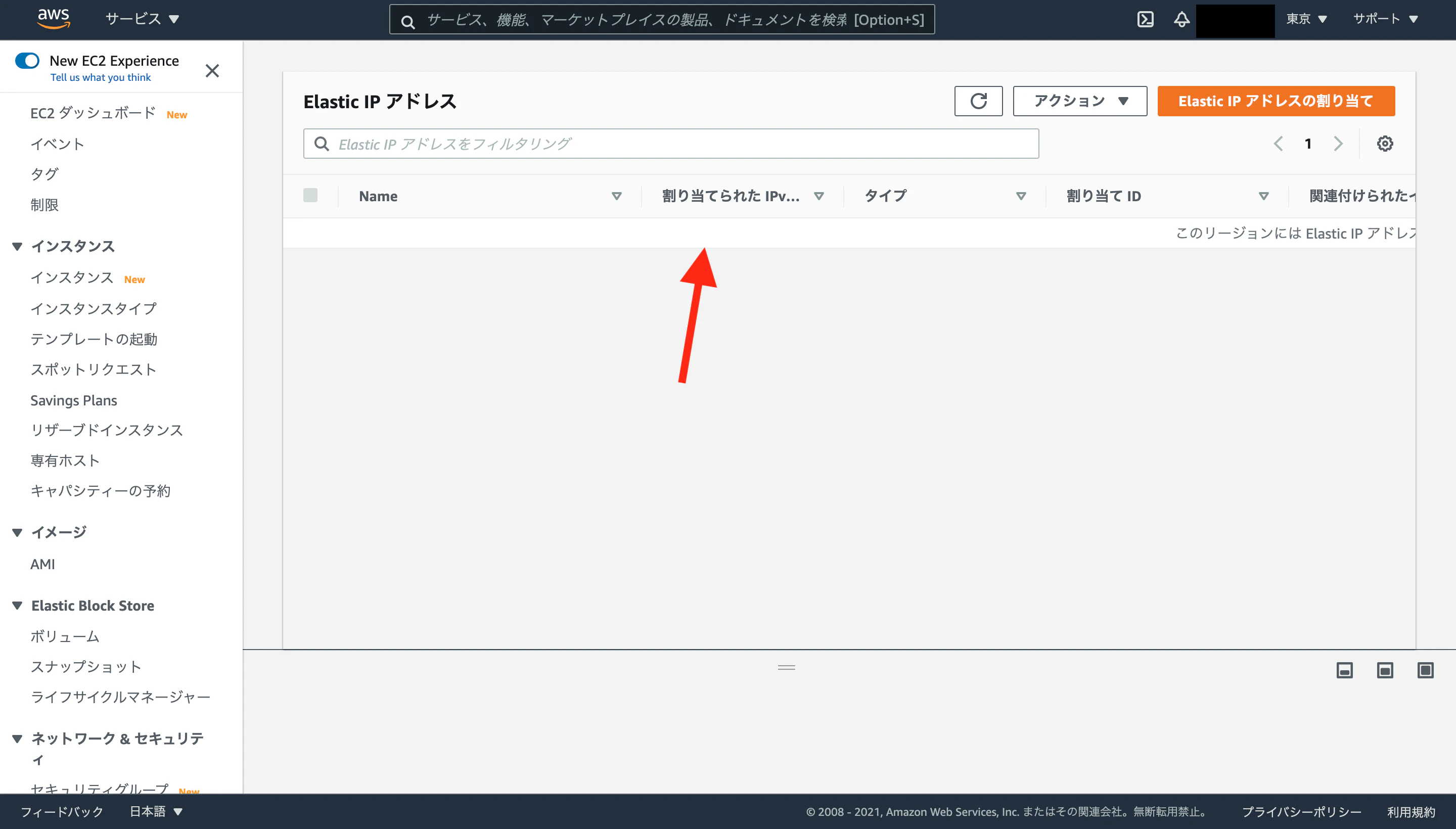Go to previous page arrow
1456x829 pixels.
pos(1279,144)
